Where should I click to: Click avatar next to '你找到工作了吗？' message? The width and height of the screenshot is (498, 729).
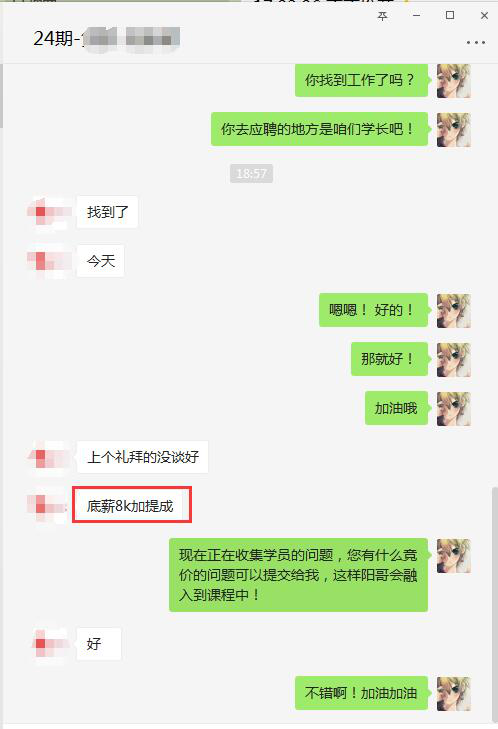(454, 81)
